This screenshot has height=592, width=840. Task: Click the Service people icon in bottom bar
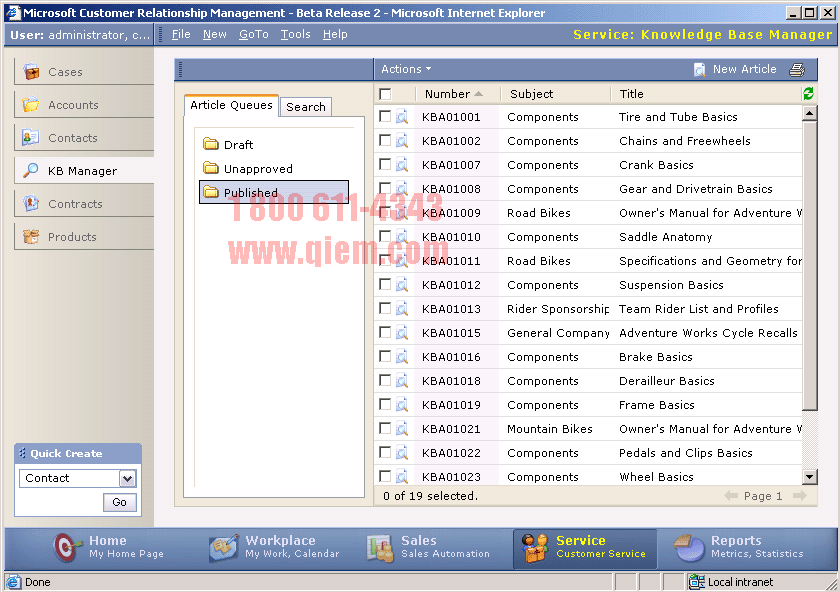coord(535,548)
